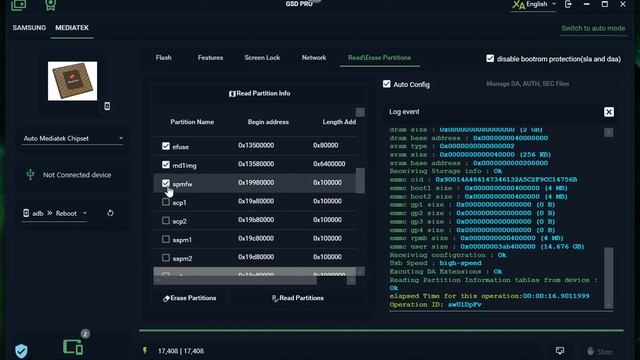This screenshot has width=640, height=360.
Task: Click the Begin address column header
Action: (x=268, y=122)
